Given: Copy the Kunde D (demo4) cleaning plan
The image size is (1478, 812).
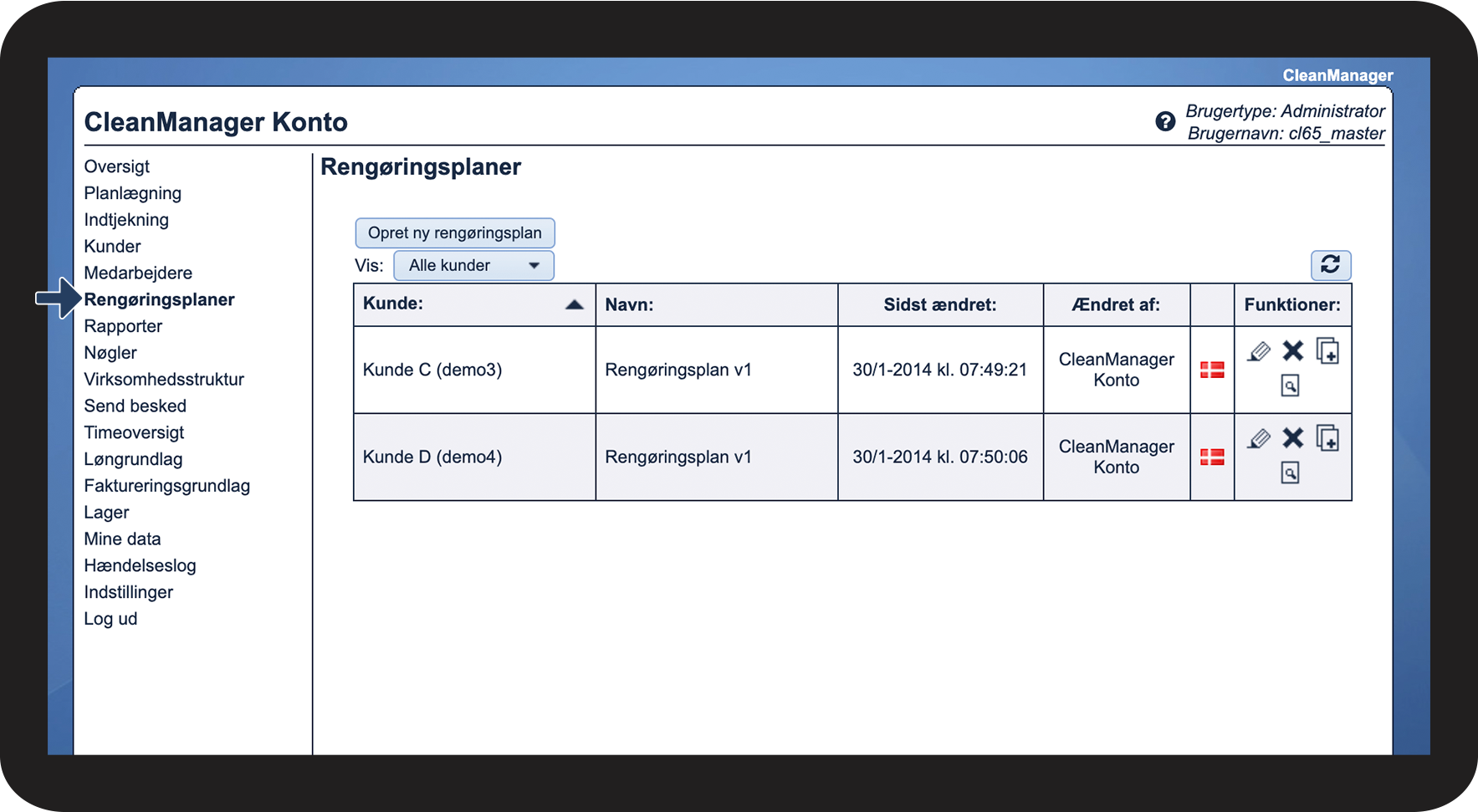Looking at the screenshot, I should 1327,438.
